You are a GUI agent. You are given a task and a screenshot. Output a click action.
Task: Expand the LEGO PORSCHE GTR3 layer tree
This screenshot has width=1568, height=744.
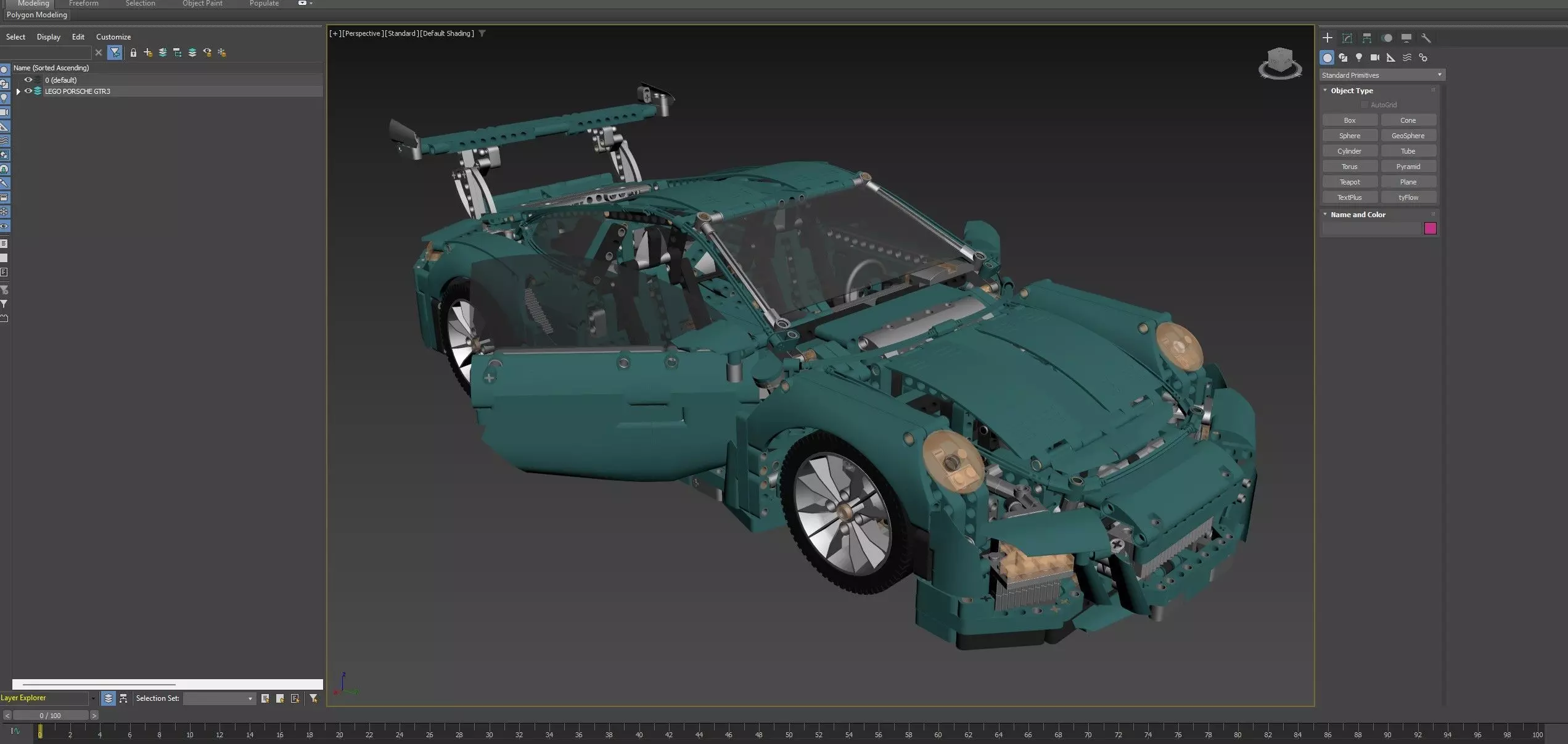[x=18, y=91]
